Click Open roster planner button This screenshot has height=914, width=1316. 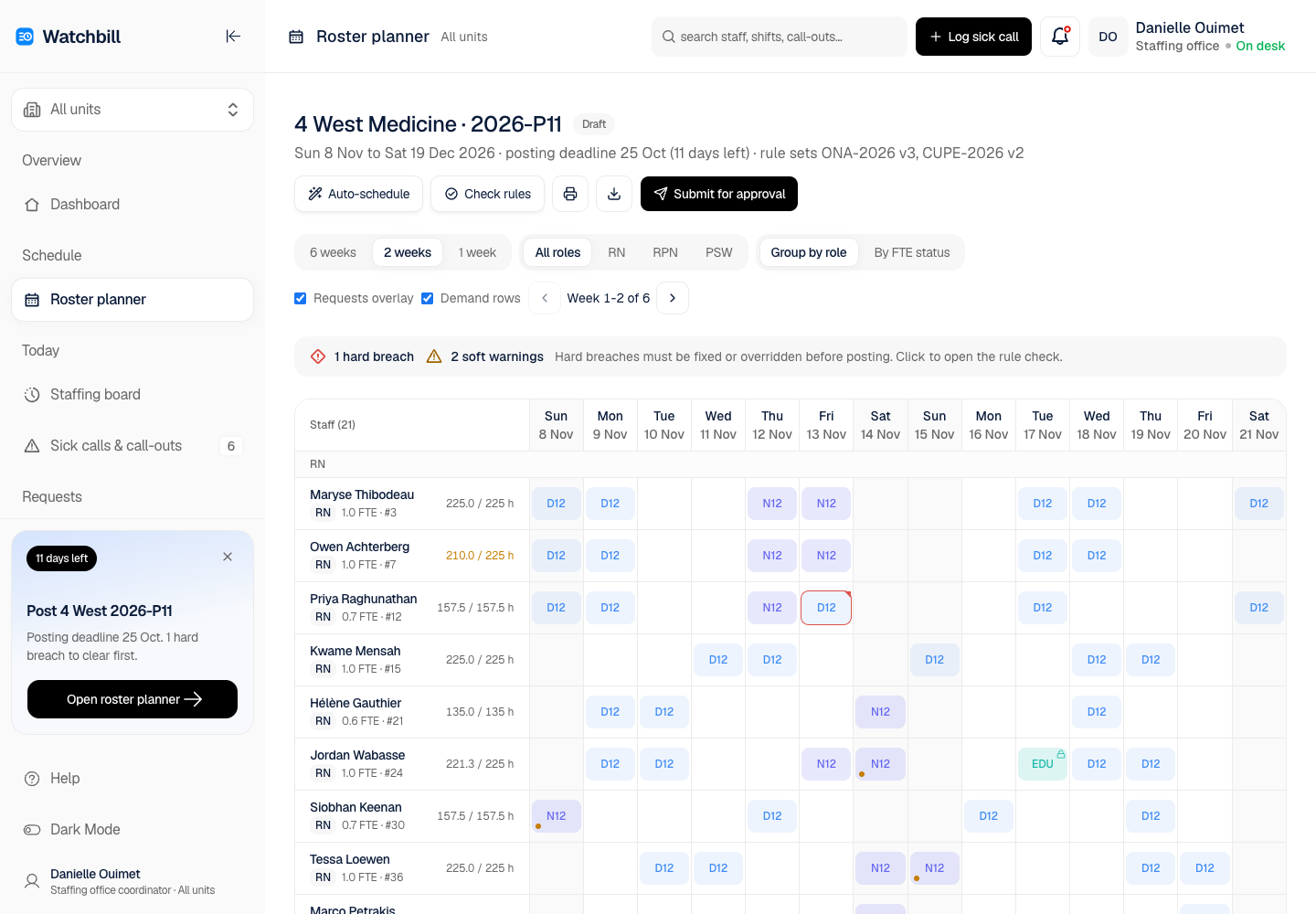tap(133, 699)
